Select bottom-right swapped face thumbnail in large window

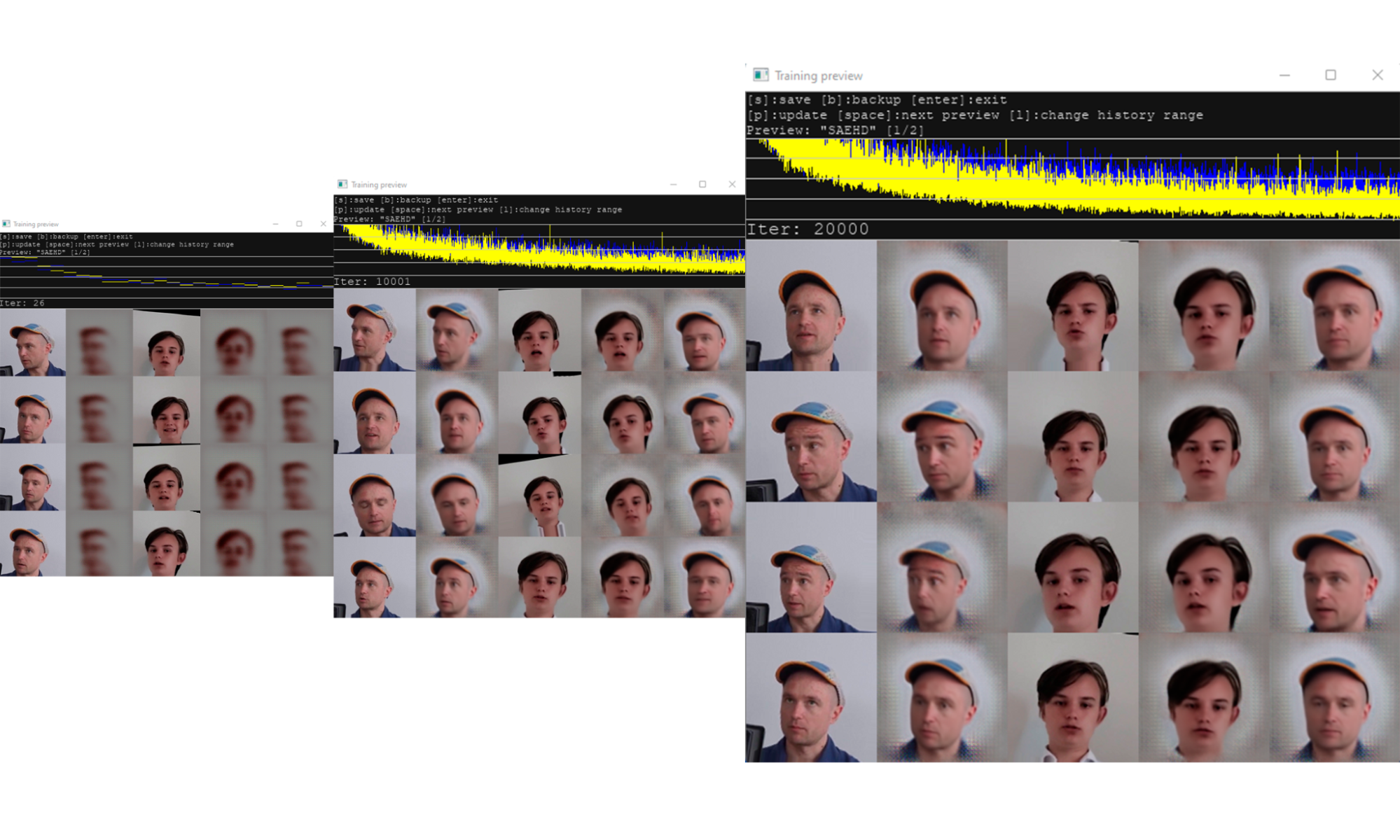(1335, 697)
